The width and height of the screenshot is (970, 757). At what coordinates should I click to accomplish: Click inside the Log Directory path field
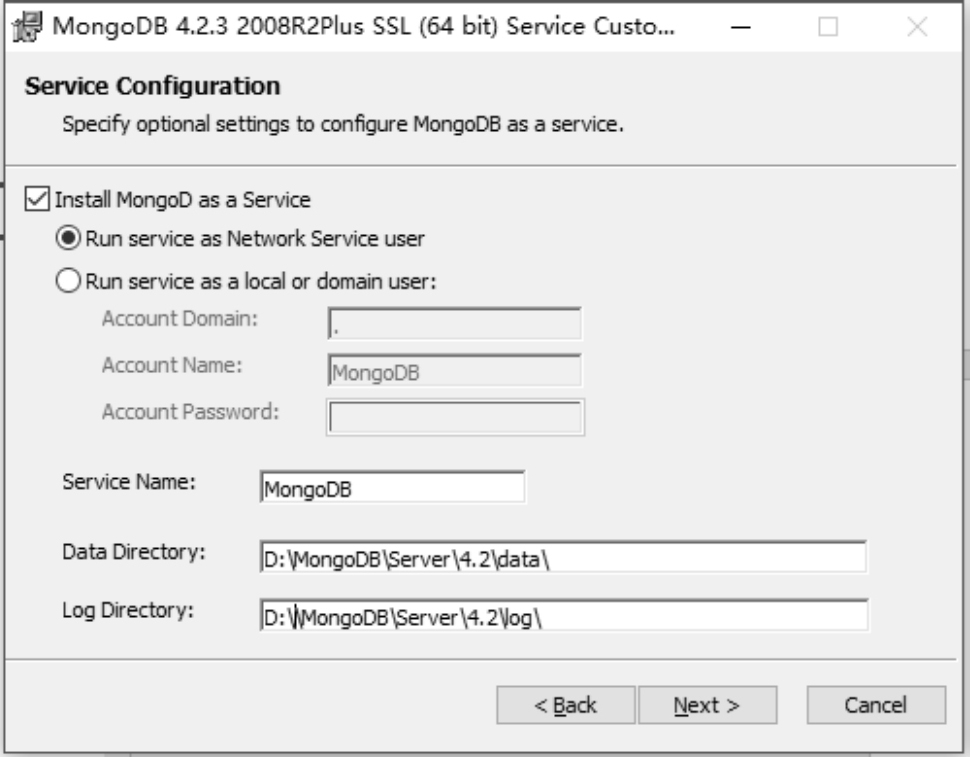click(x=561, y=615)
